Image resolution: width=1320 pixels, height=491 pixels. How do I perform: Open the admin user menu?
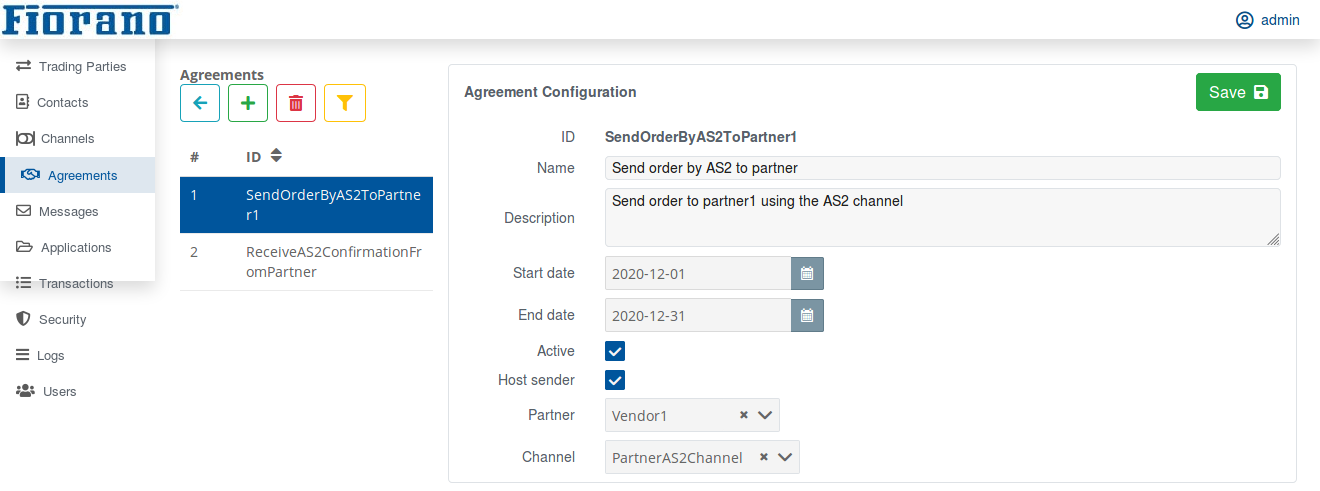pyautogui.click(x=1268, y=20)
